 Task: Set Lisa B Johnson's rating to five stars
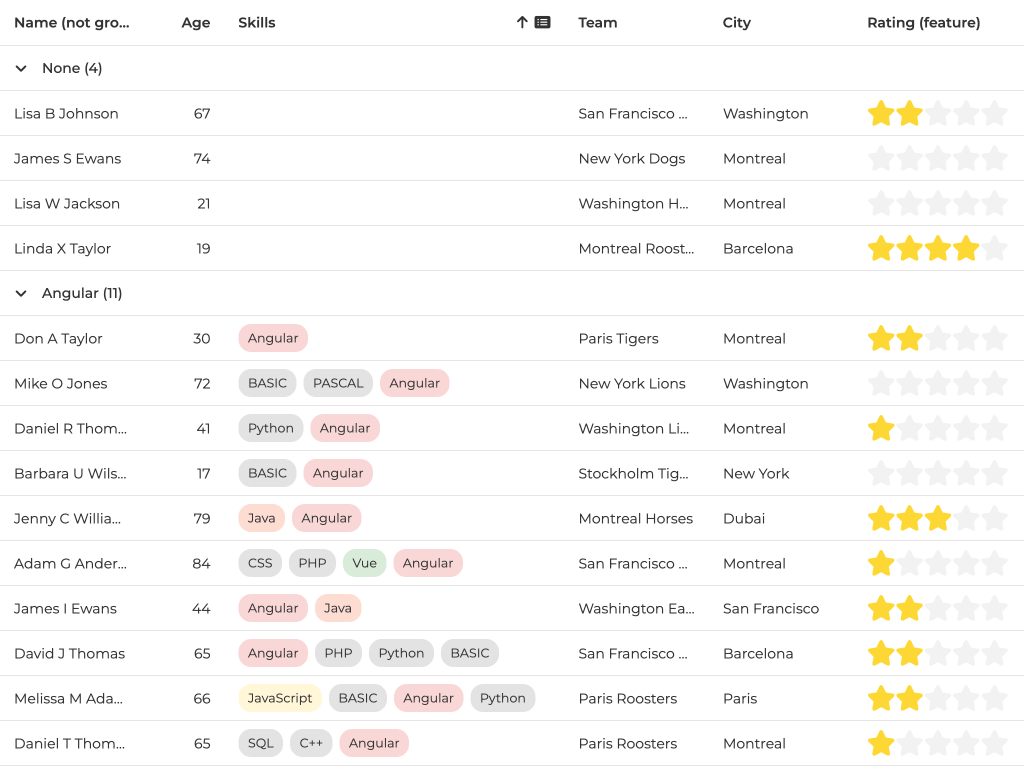point(994,113)
